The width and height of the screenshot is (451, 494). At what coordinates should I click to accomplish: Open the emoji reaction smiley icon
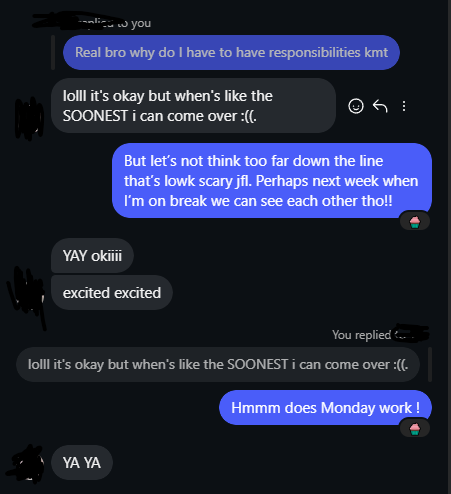pyautogui.click(x=356, y=106)
